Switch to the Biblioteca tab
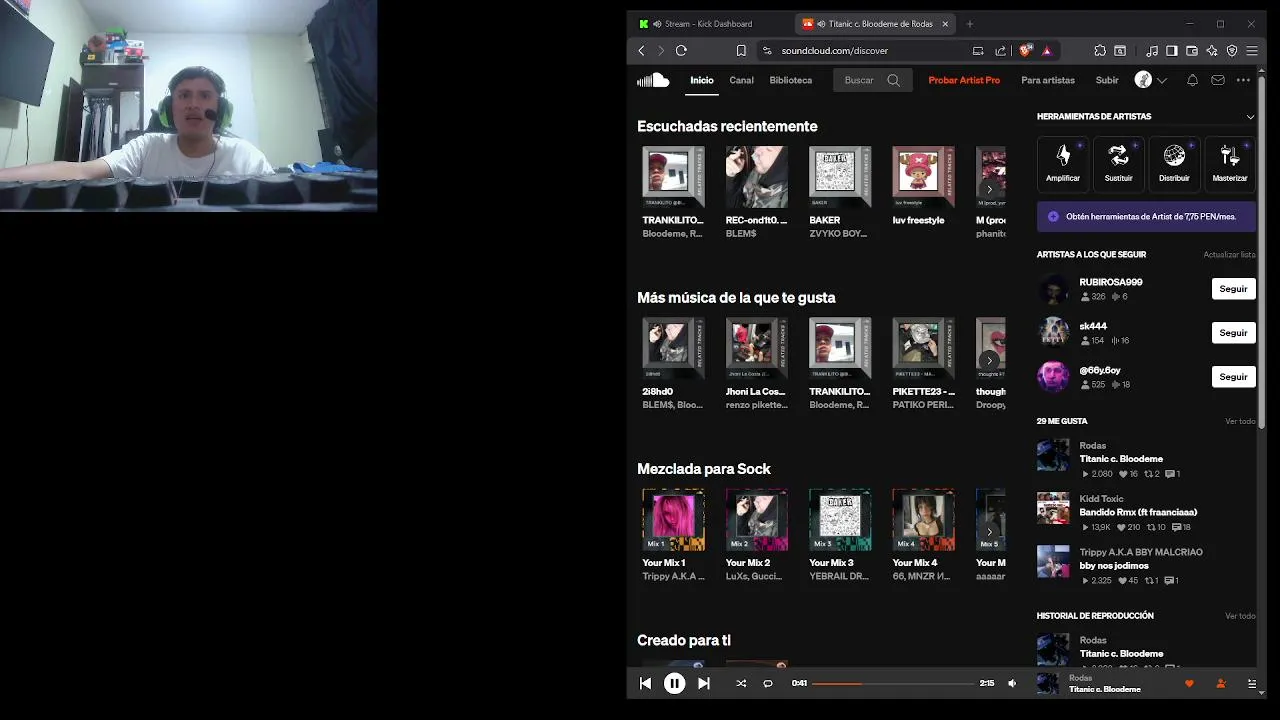 click(x=791, y=80)
